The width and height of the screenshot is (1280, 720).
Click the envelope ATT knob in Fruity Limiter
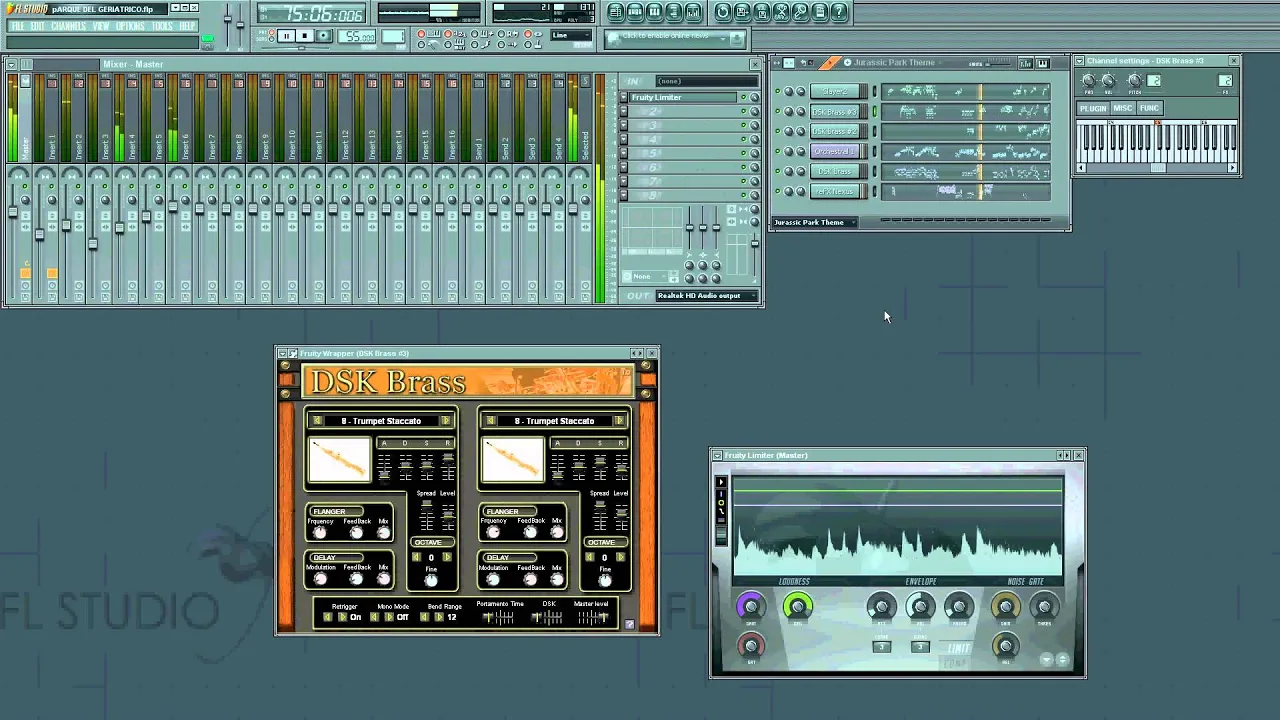(881, 606)
